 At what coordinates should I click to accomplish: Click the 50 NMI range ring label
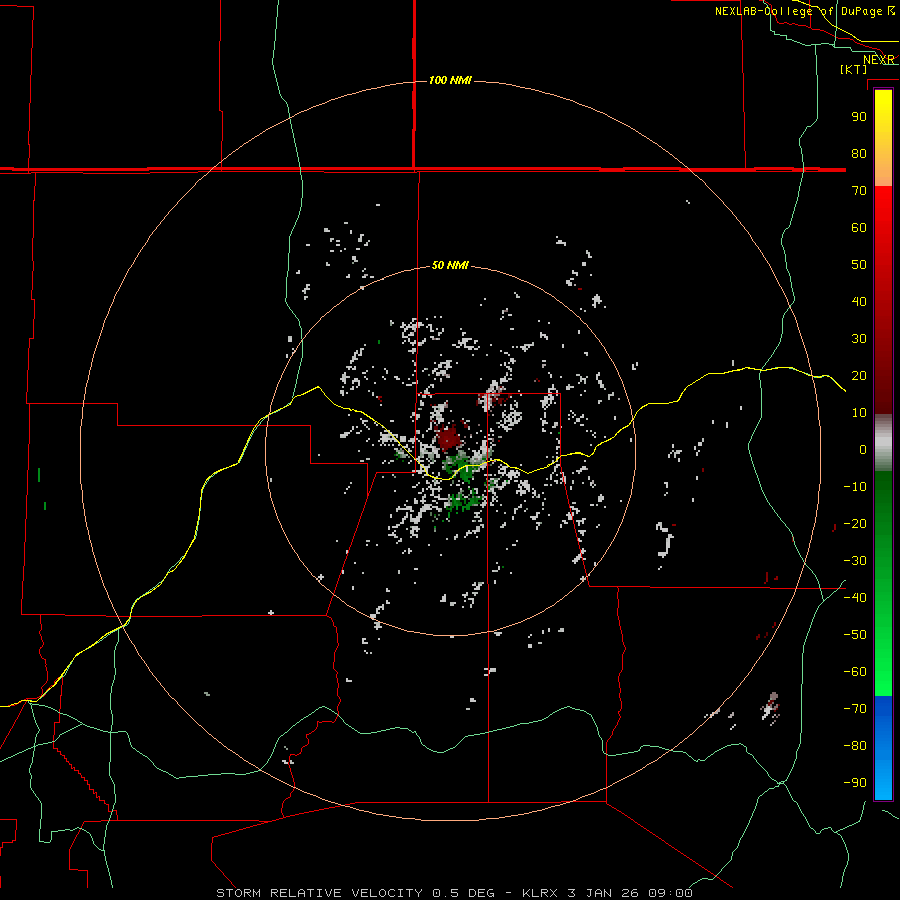tap(450, 265)
